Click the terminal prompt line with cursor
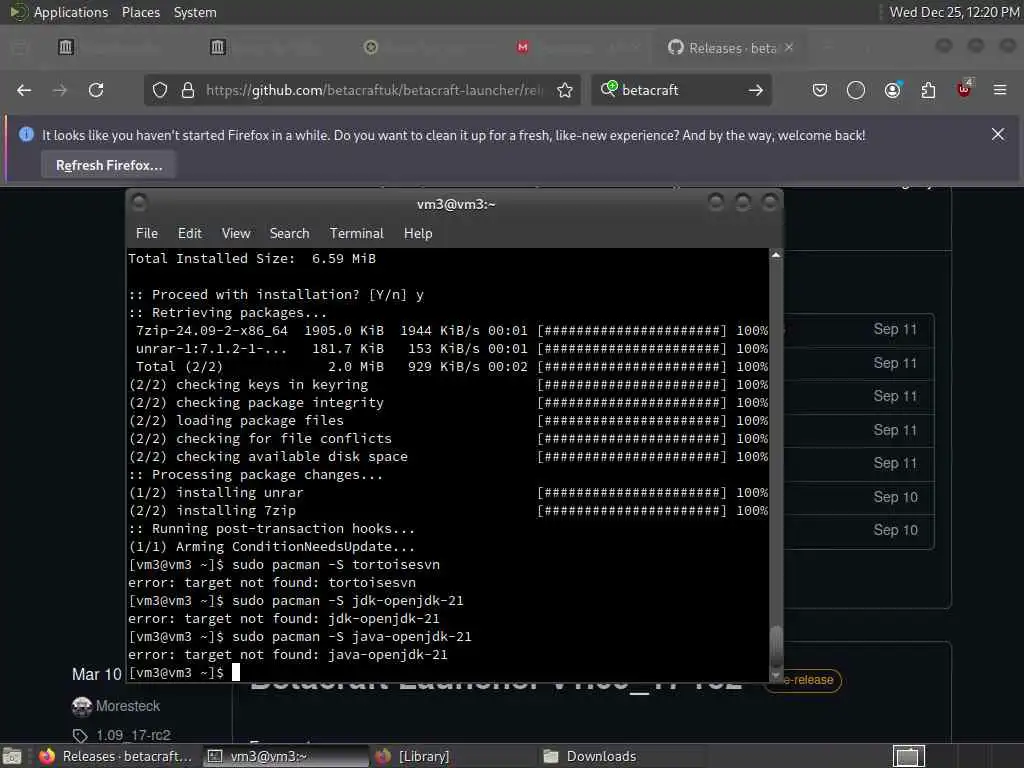1024x768 pixels. click(x=184, y=673)
